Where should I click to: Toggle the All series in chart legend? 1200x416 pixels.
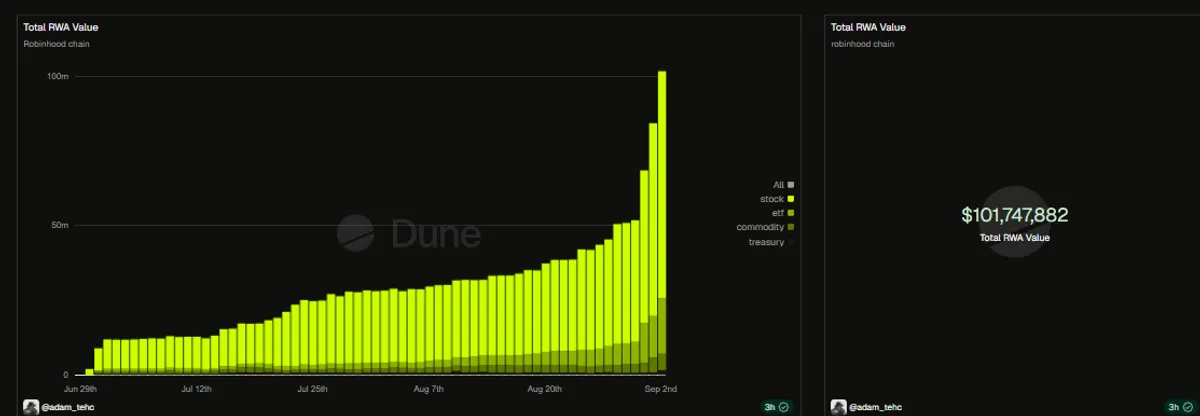[x=783, y=184]
